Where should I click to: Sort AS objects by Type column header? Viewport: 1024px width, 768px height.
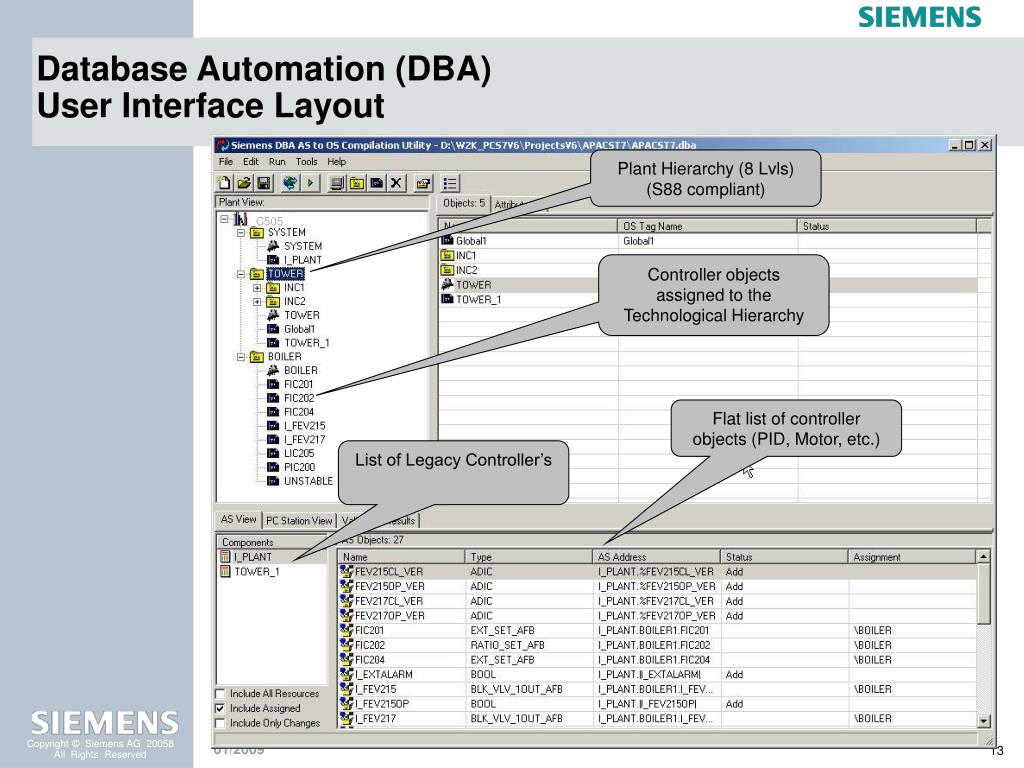(x=528, y=557)
